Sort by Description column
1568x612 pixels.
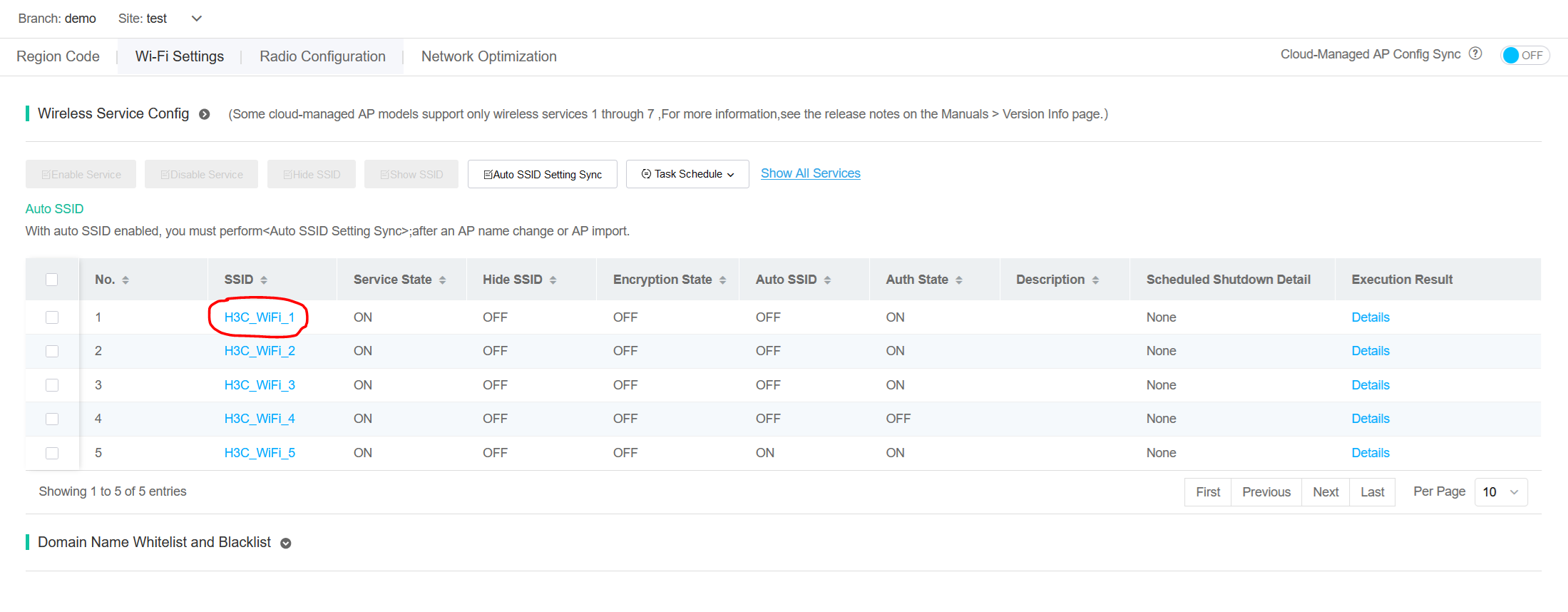1095,280
